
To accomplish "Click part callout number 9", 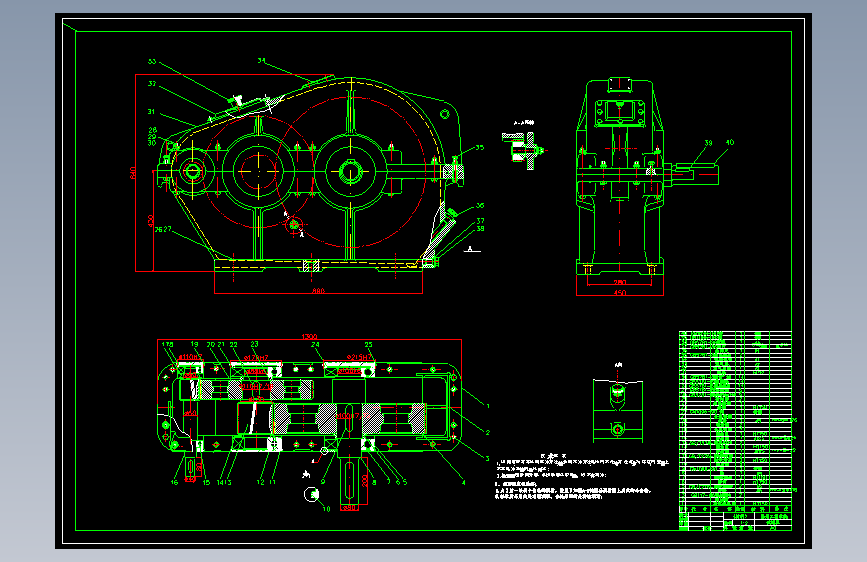I will click(x=323, y=482).
